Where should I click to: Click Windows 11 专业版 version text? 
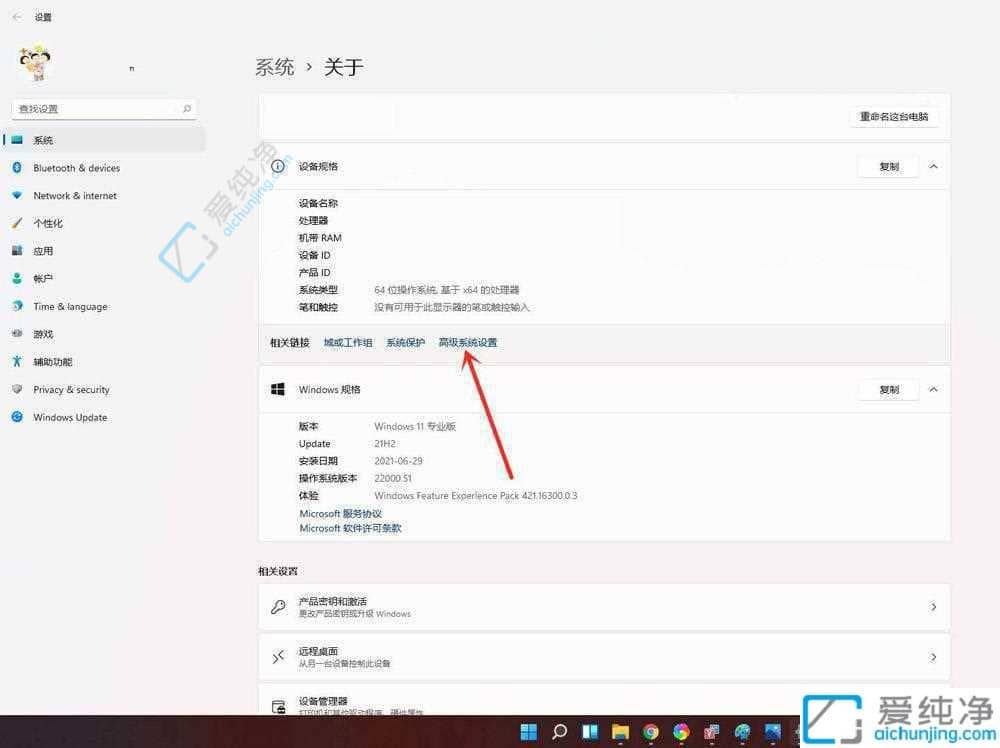click(415, 426)
